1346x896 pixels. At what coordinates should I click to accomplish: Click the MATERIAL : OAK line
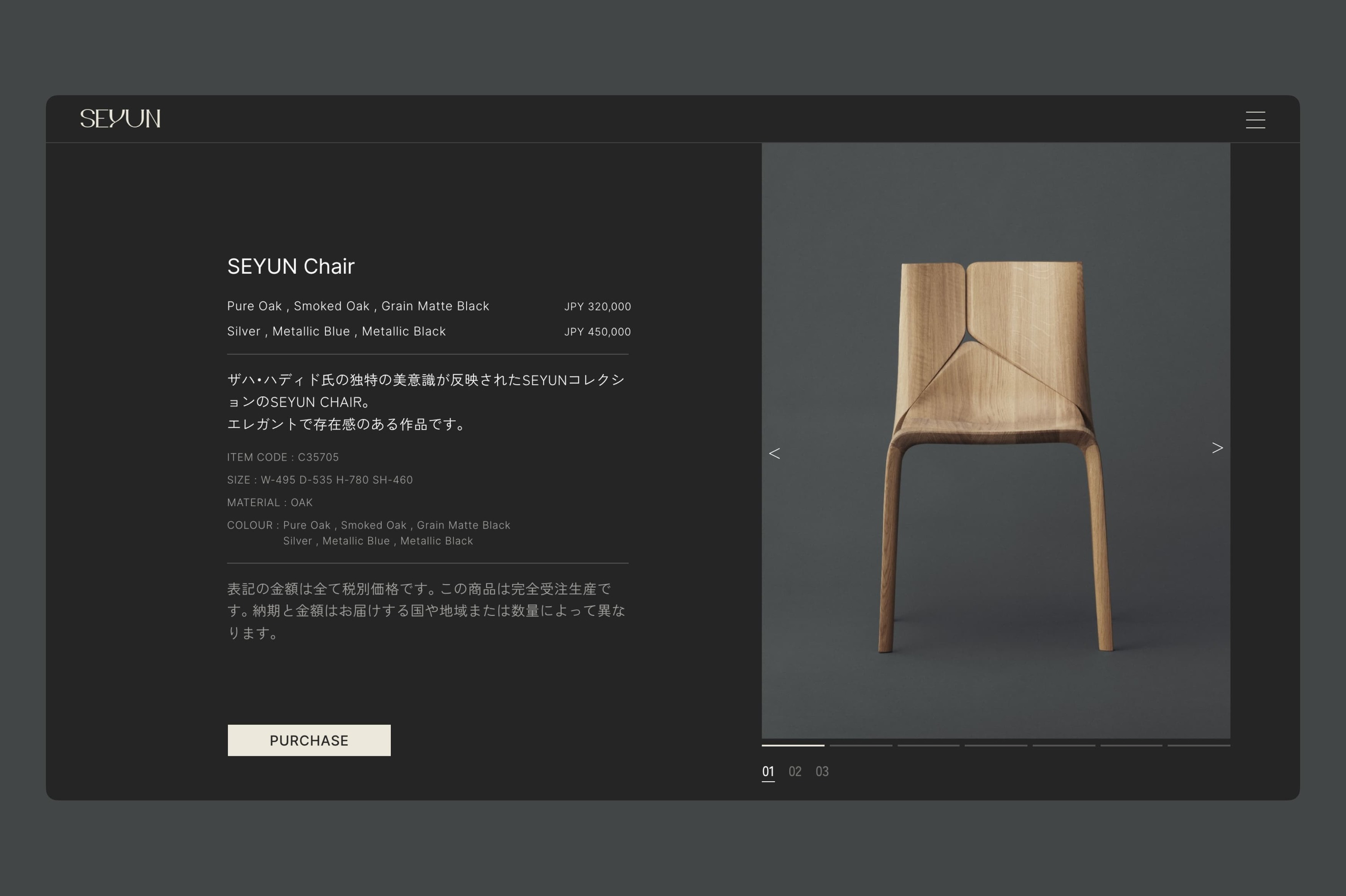pos(270,502)
